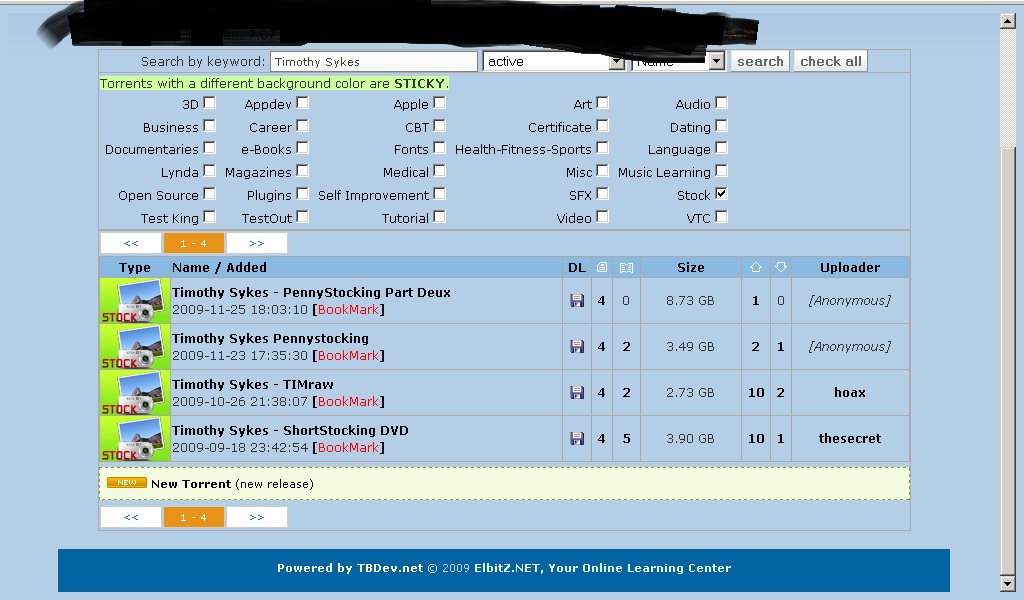Sort by the files column icon

point(601,267)
